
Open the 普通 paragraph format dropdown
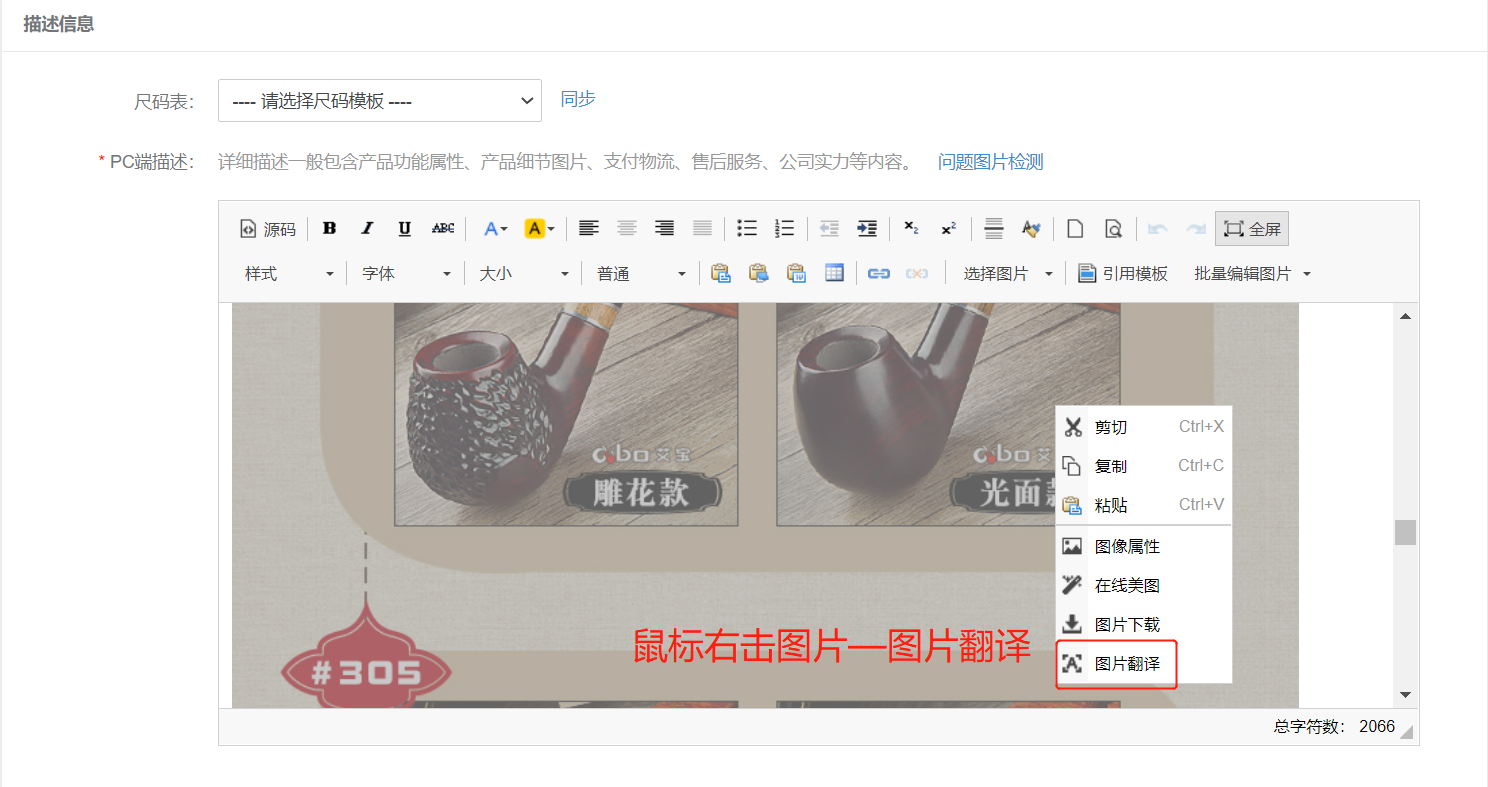point(641,273)
